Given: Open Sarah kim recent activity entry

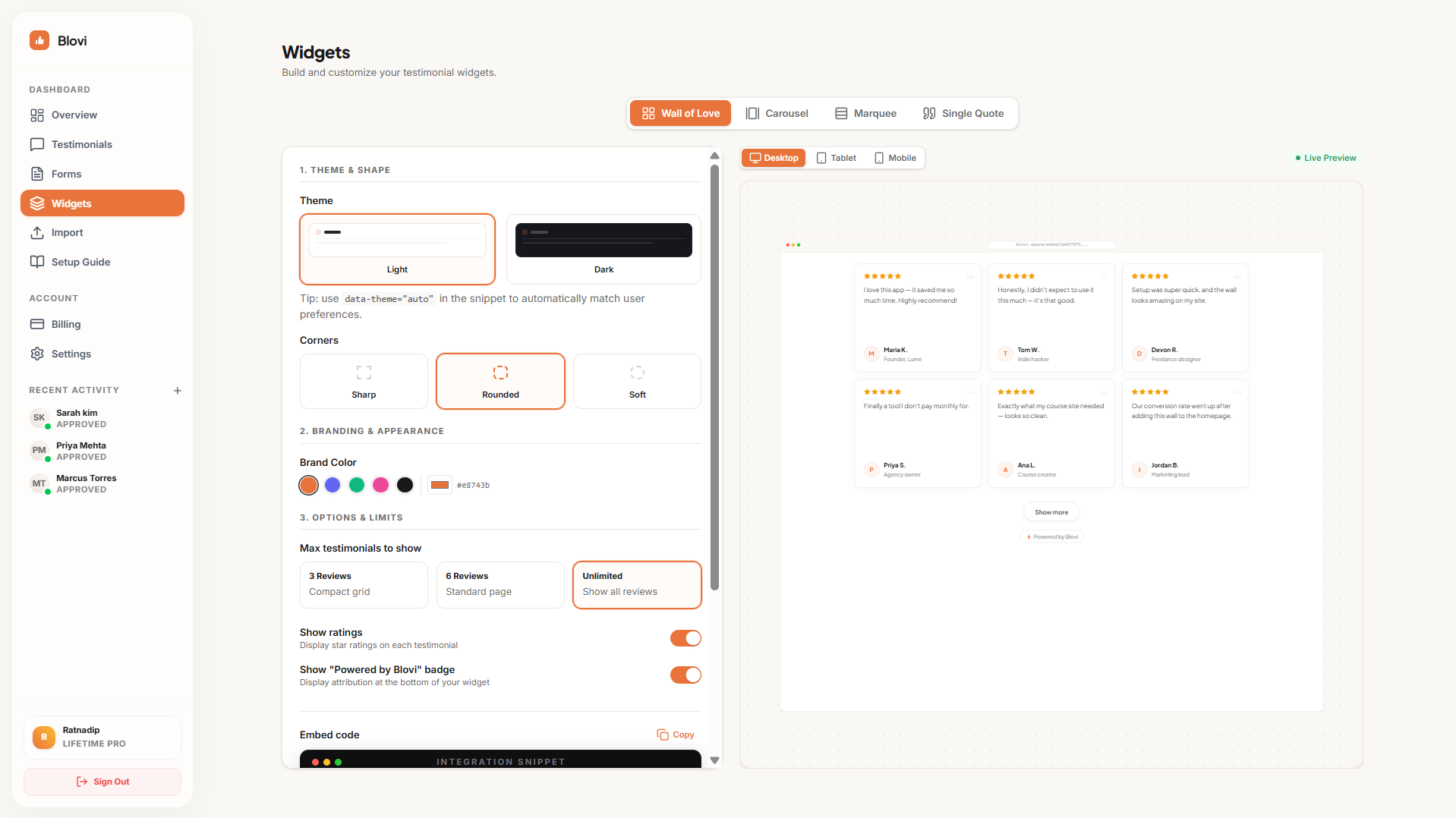Looking at the screenshot, I should (102, 418).
